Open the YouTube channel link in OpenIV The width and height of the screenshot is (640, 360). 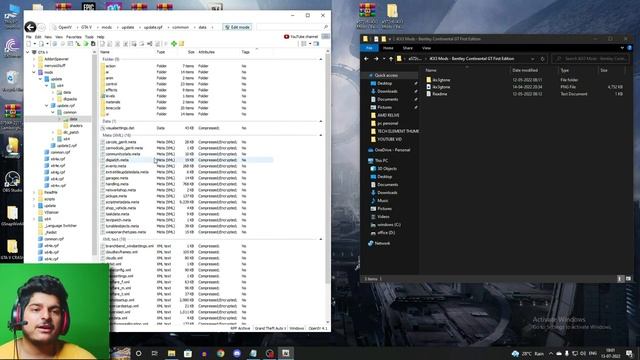click(x=301, y=37)
